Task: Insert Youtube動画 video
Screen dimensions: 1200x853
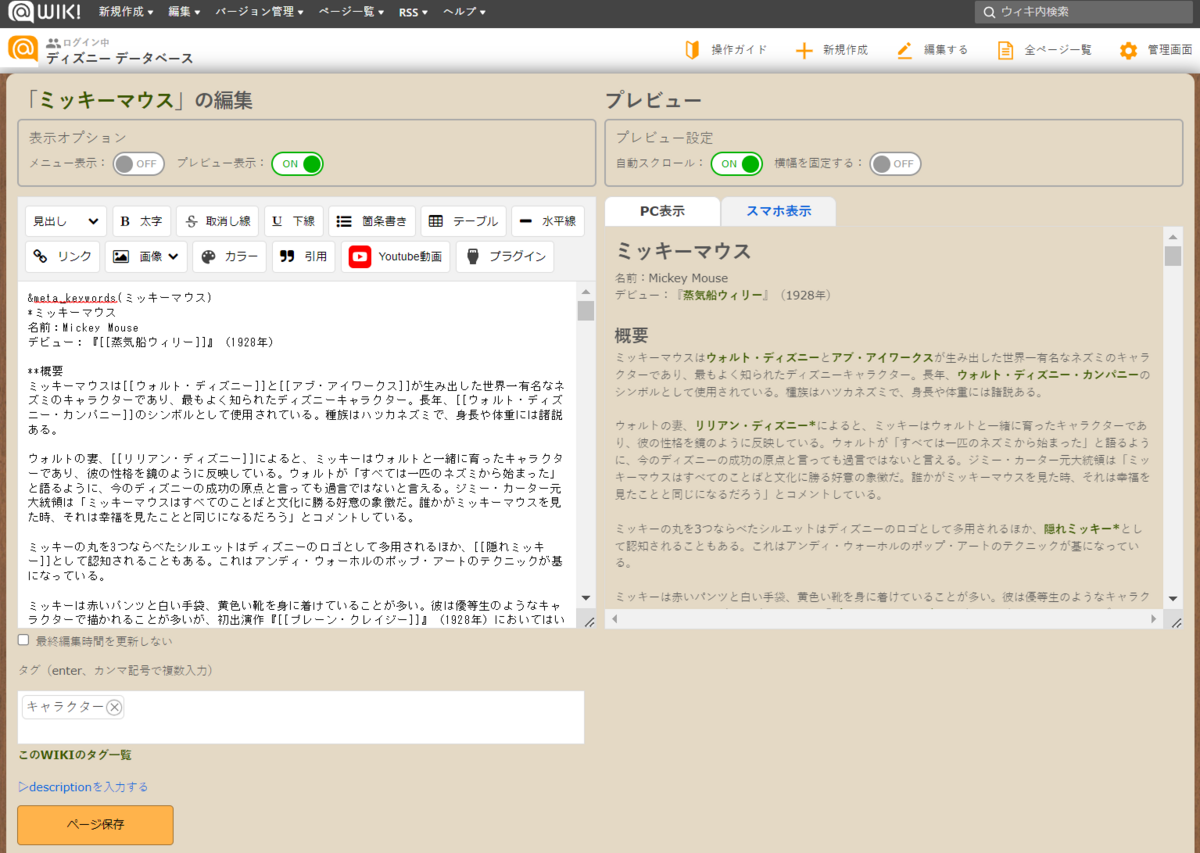Action: click(396, 257)
